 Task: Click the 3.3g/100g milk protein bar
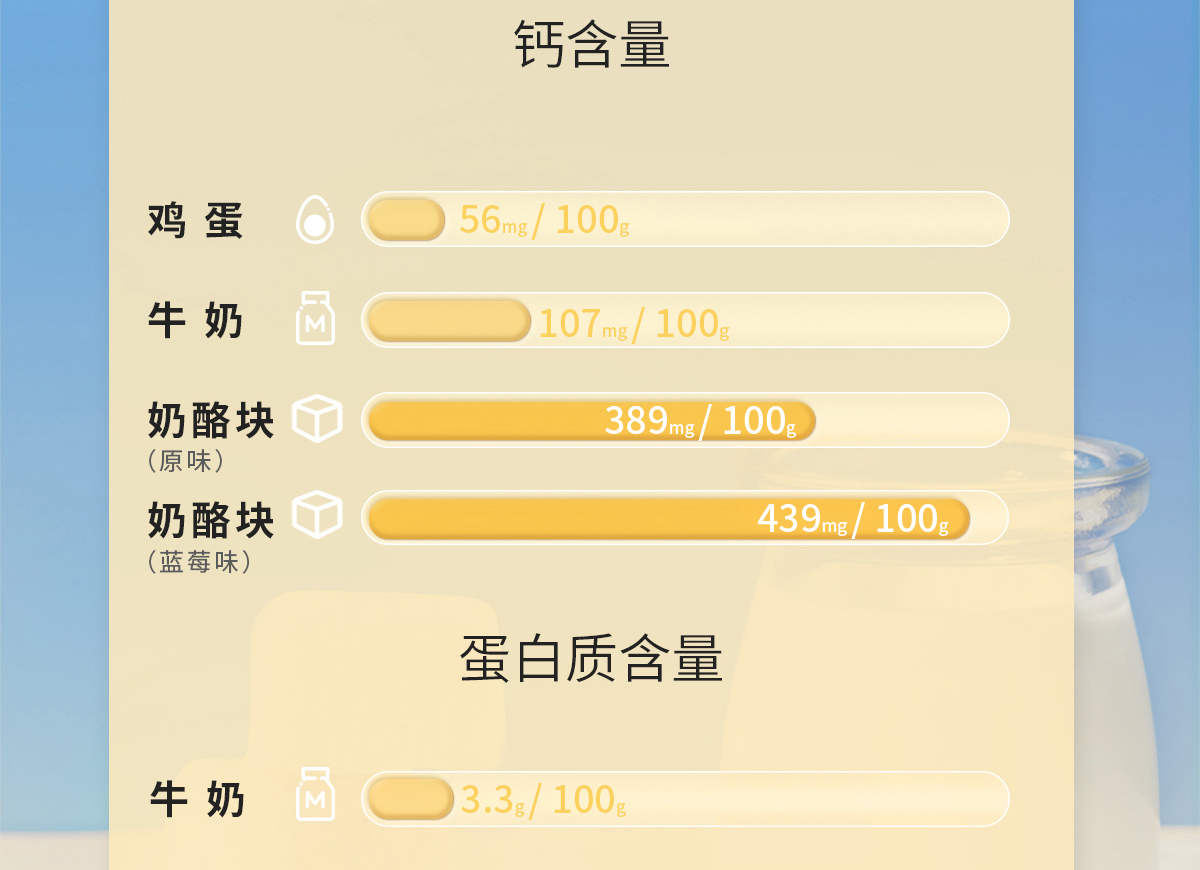tap(685, 799)
